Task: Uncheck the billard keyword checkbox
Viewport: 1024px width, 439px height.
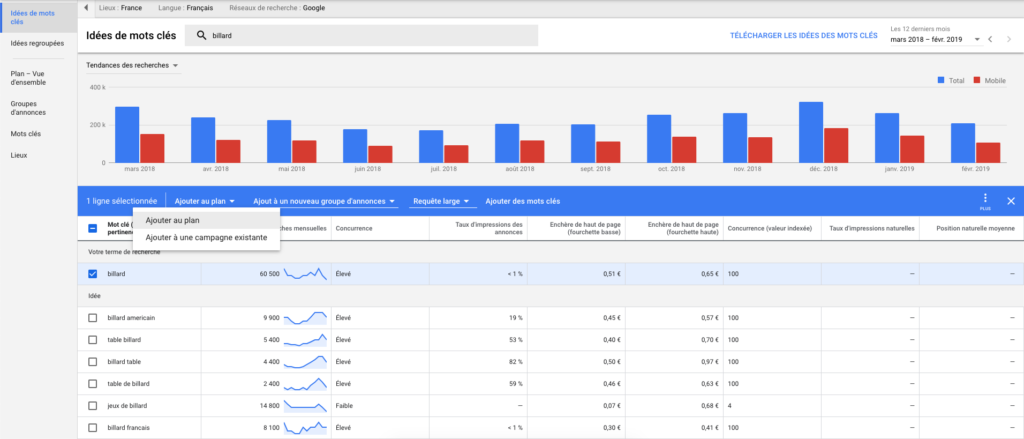Action: 92,274
